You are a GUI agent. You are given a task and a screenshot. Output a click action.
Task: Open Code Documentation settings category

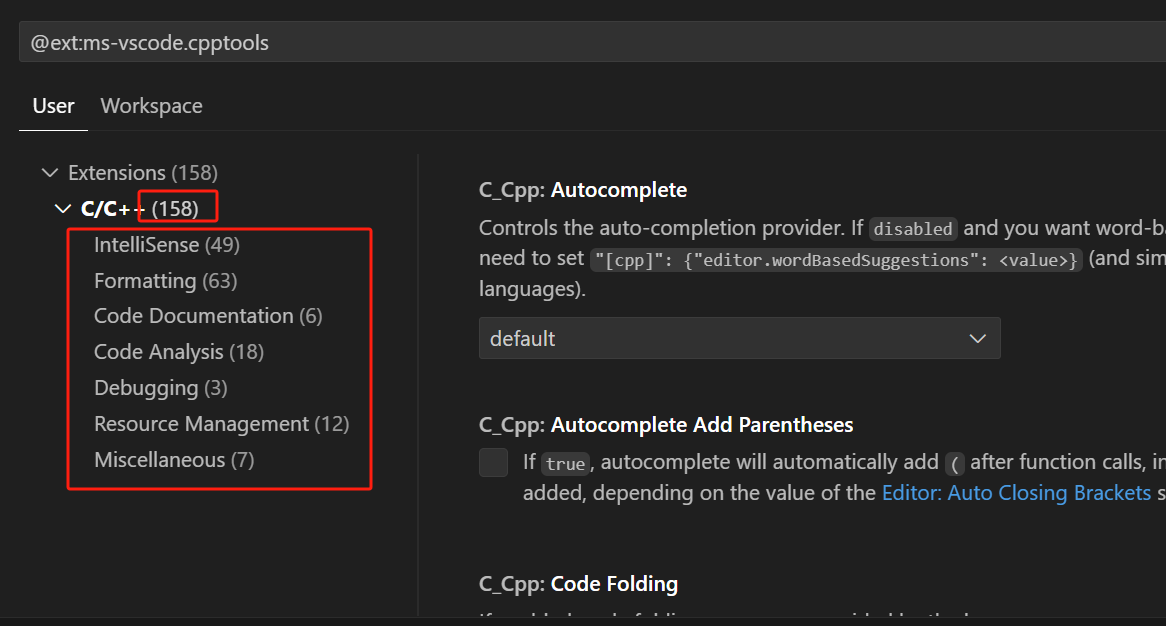[x=193, y=316]
